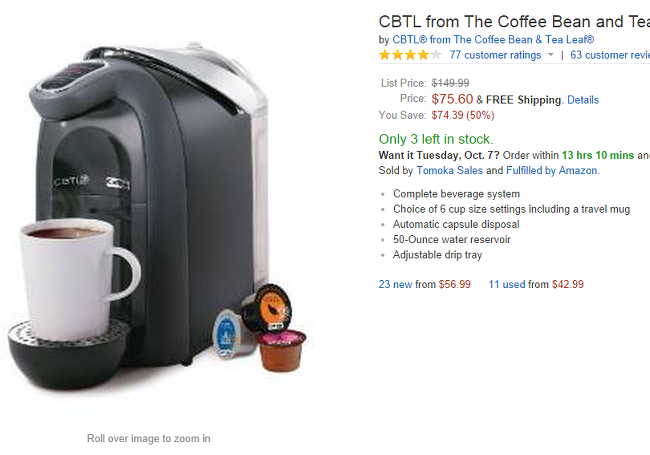Click the pink capsule in product image
650x455 pixels.
[281, 351]
